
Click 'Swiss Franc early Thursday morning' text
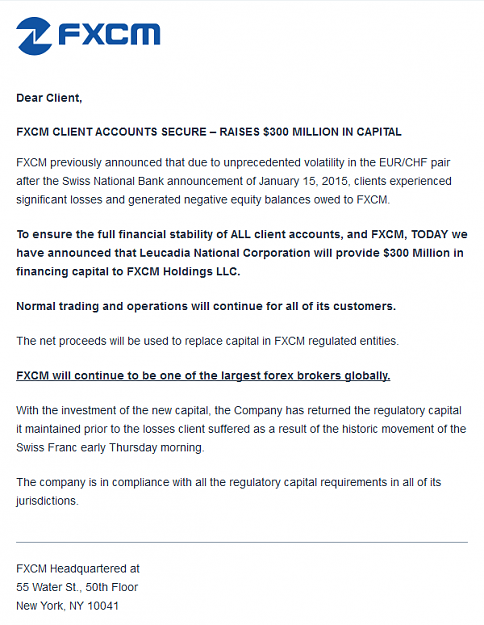pyautogui.click(x=110, y=448)
